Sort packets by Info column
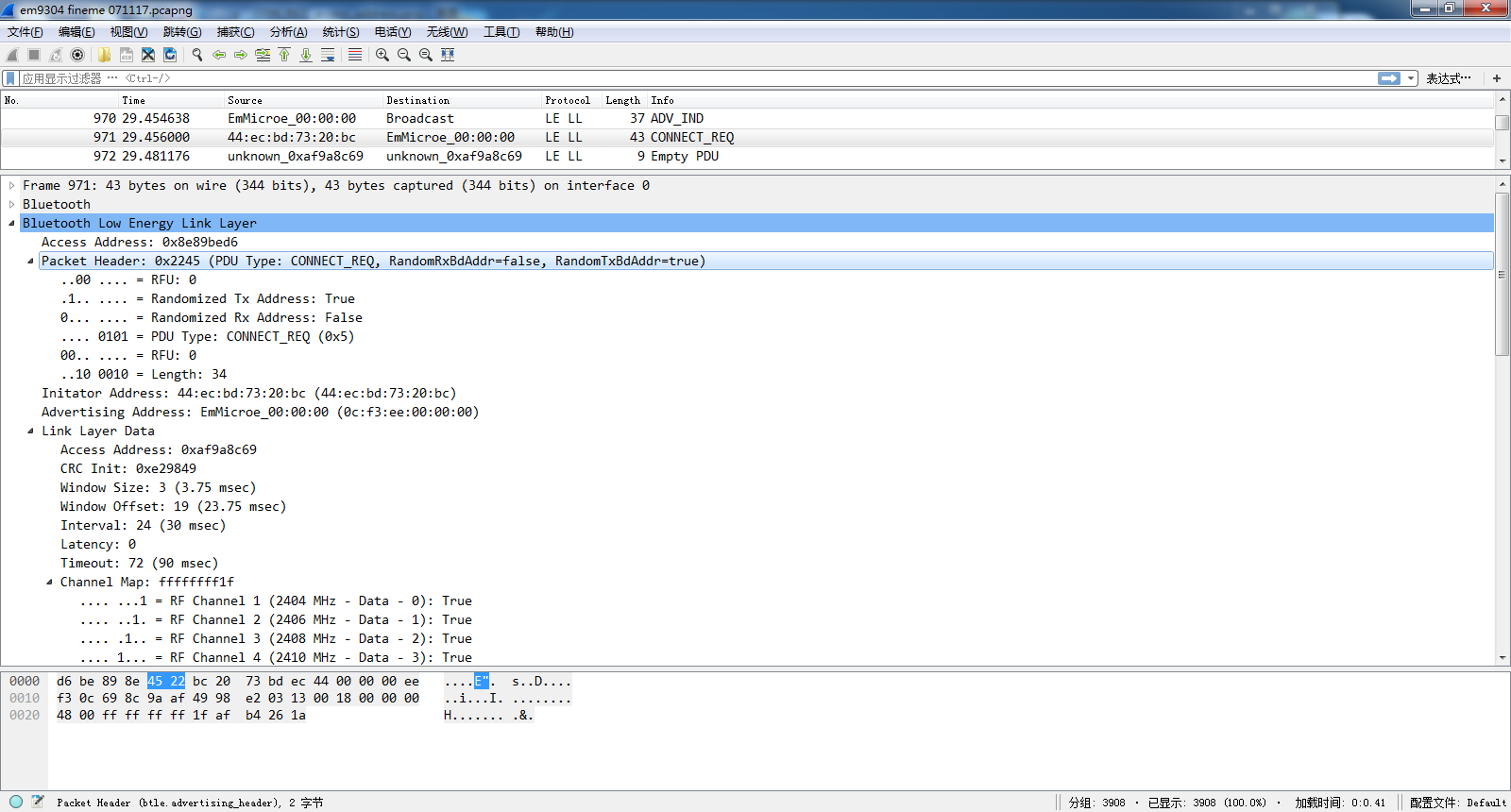The image size is (1511, 812). [x=1070, y=100]
